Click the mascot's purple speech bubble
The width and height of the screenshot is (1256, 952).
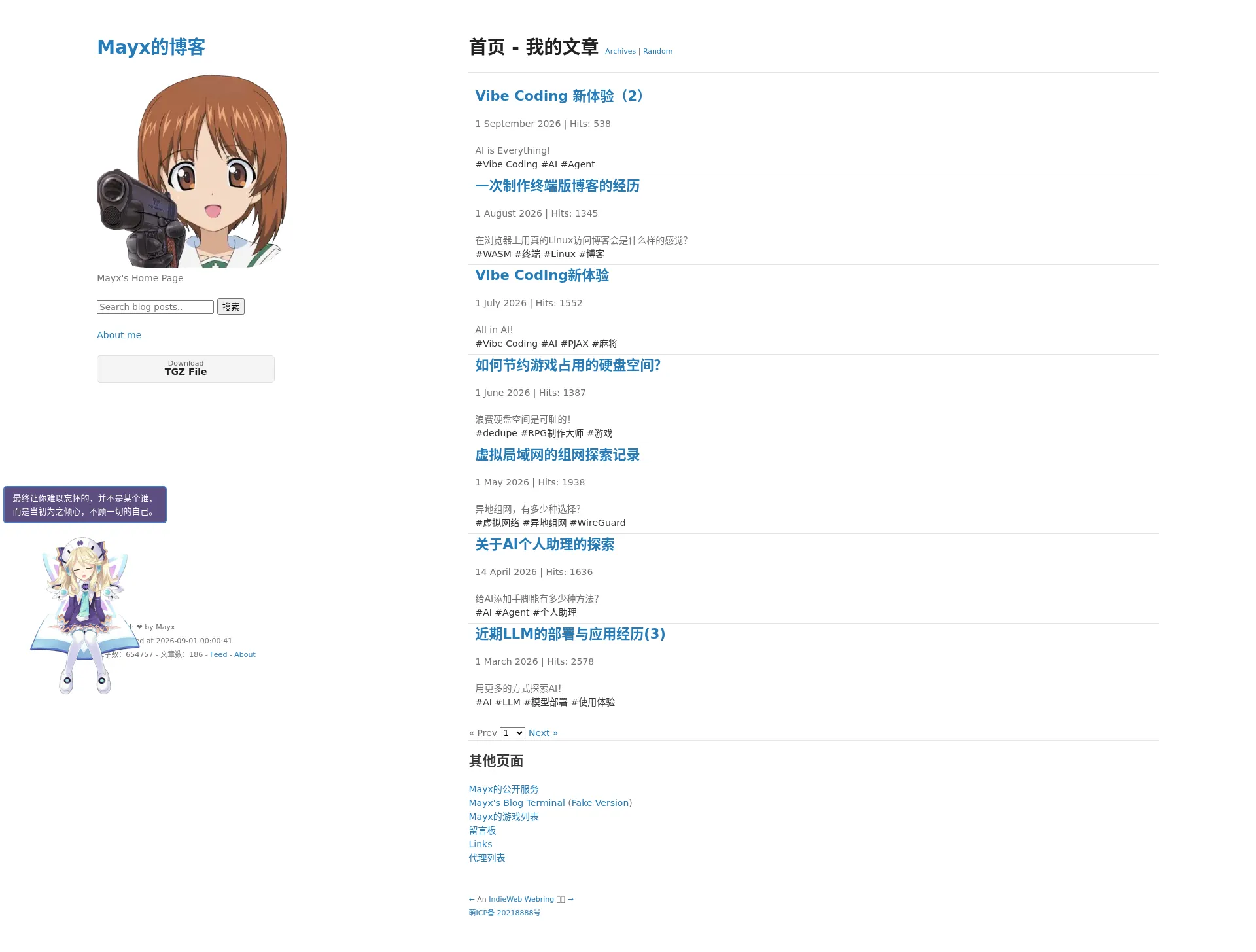pos(85,504)
